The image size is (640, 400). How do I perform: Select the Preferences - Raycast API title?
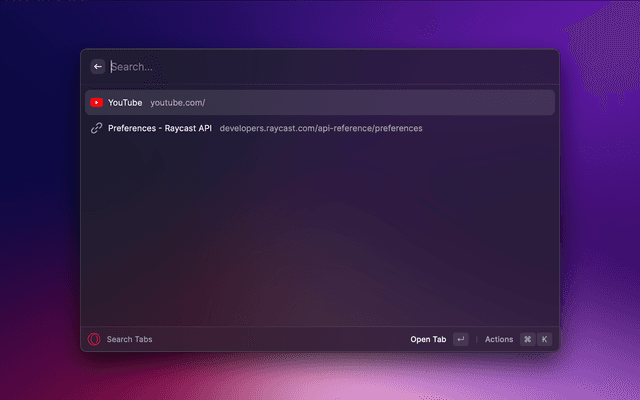tap(160, 128)
